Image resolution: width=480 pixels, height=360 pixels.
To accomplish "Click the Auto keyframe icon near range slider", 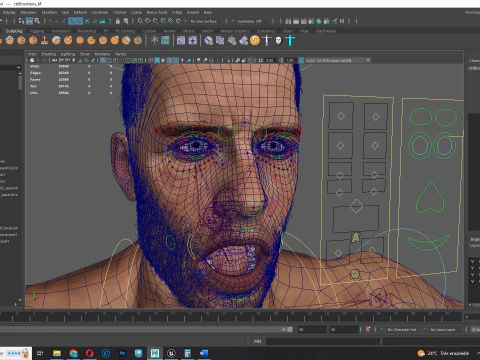I will coord(368,329).
